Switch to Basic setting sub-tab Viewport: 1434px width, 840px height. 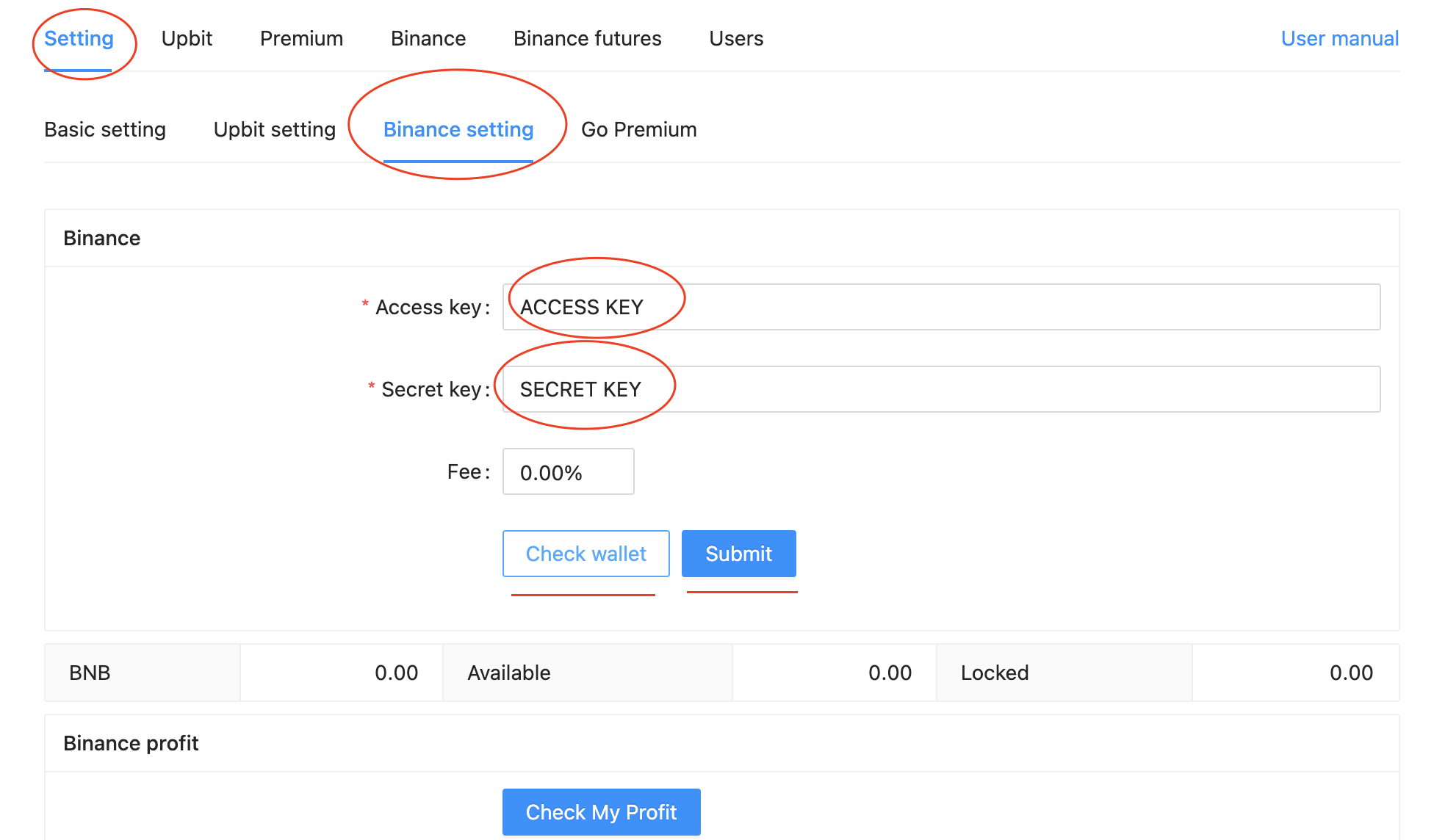pos(105,129)
